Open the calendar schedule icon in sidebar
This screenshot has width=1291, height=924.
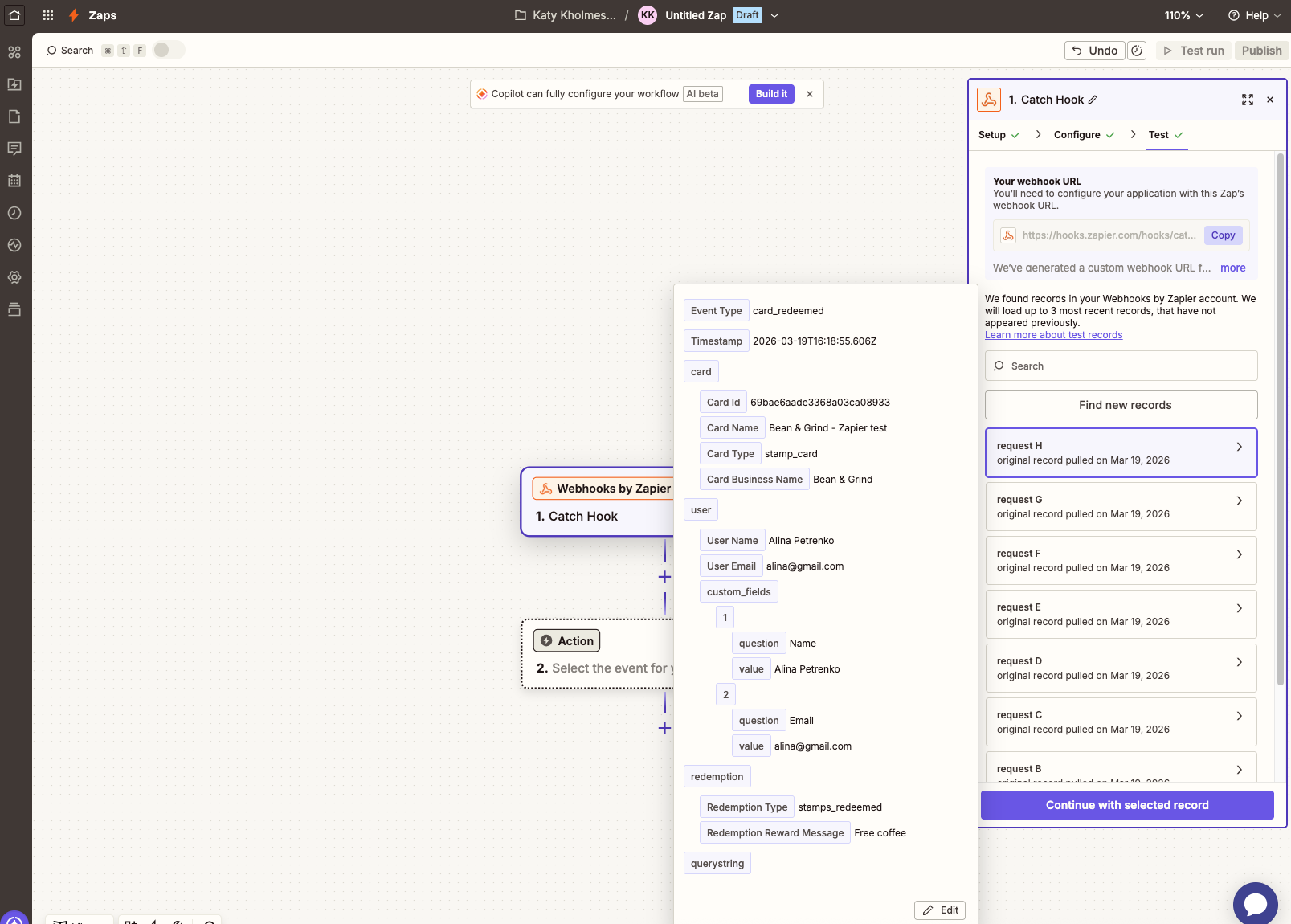(x=14, y=181)
